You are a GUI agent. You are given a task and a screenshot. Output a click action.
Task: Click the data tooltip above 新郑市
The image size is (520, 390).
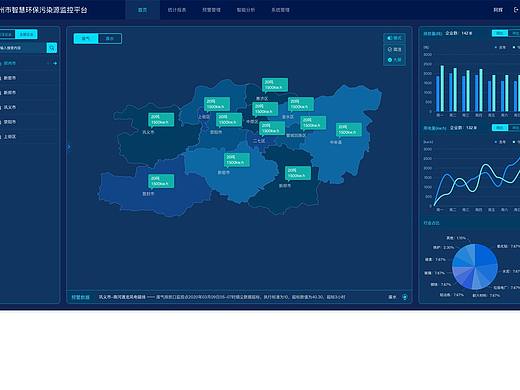click(x=298, y=173)
